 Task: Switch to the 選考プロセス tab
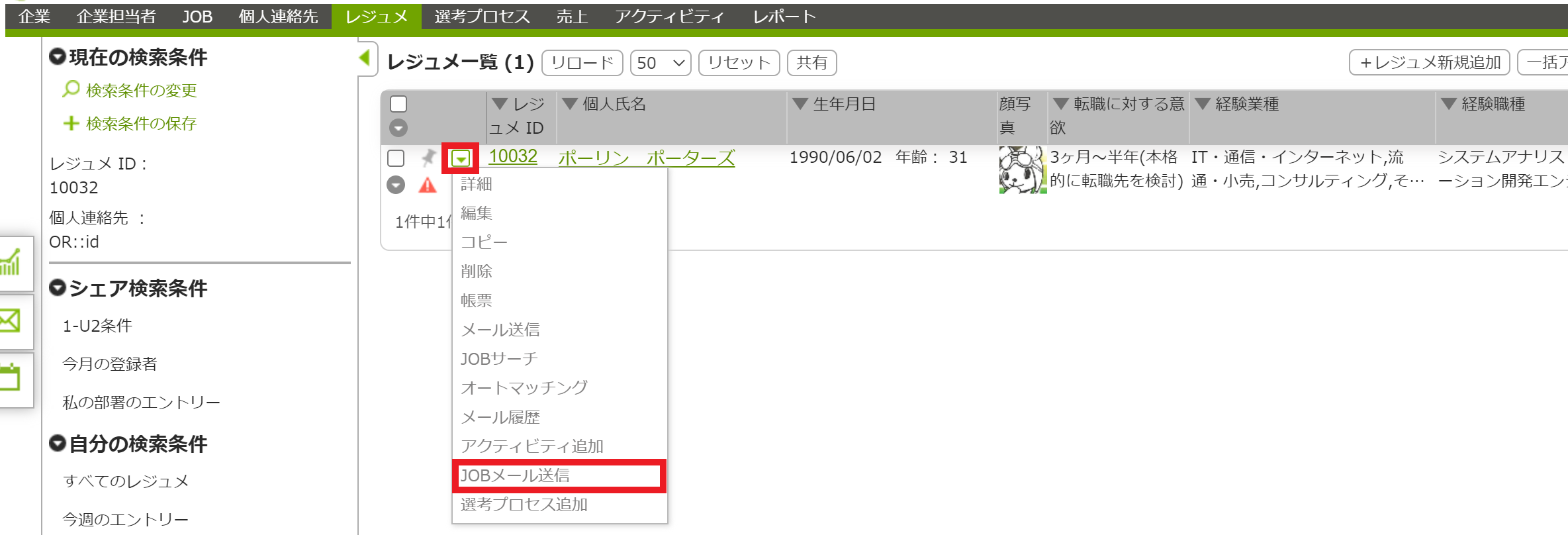point(482,17)
